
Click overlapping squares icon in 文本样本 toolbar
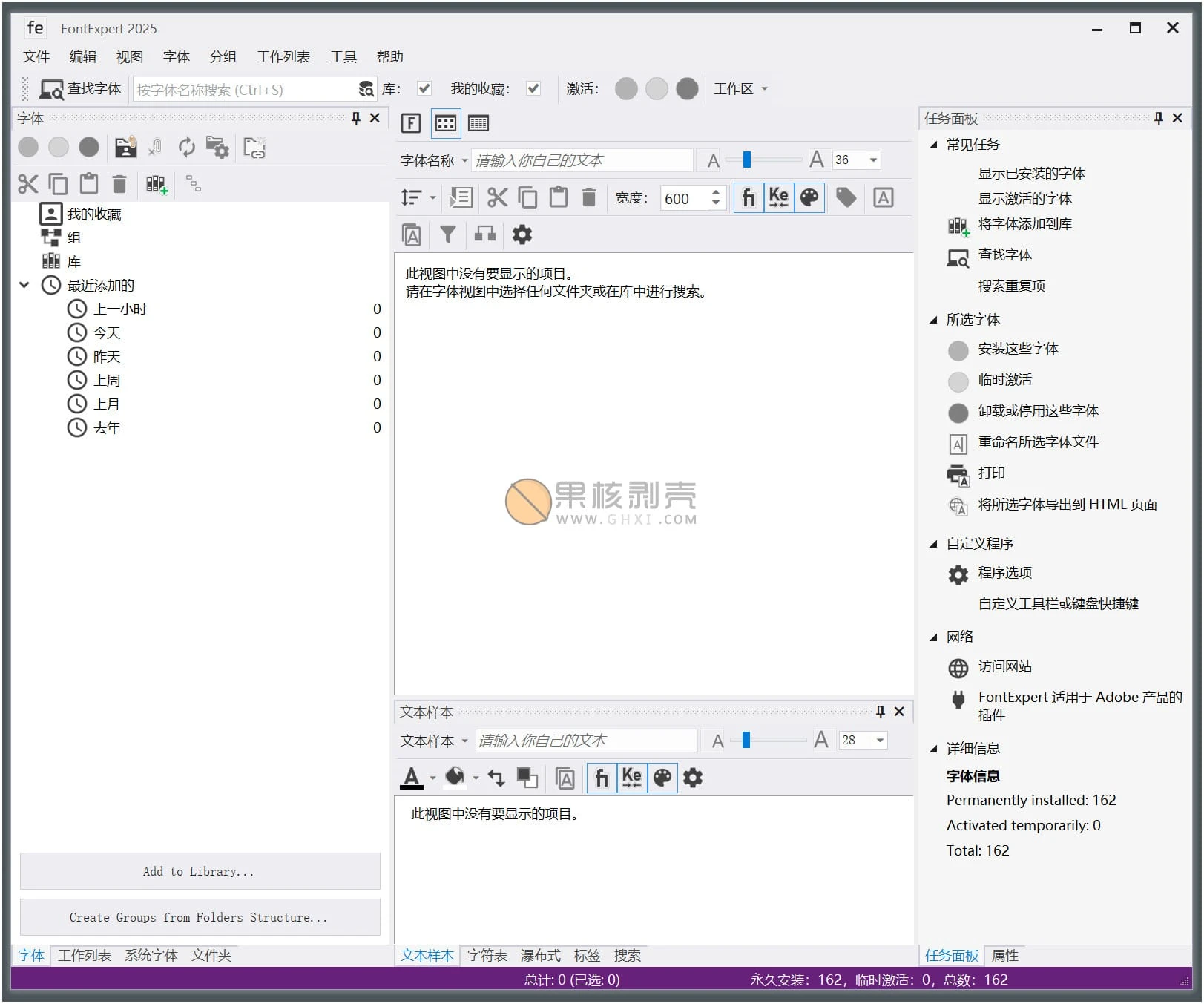tap(527, 778)
